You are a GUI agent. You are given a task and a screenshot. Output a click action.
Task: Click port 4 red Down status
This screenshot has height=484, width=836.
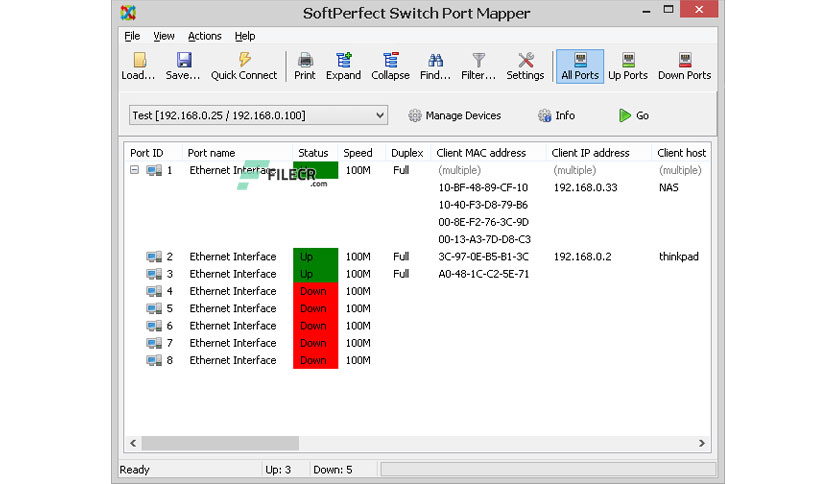click(315, 292)
